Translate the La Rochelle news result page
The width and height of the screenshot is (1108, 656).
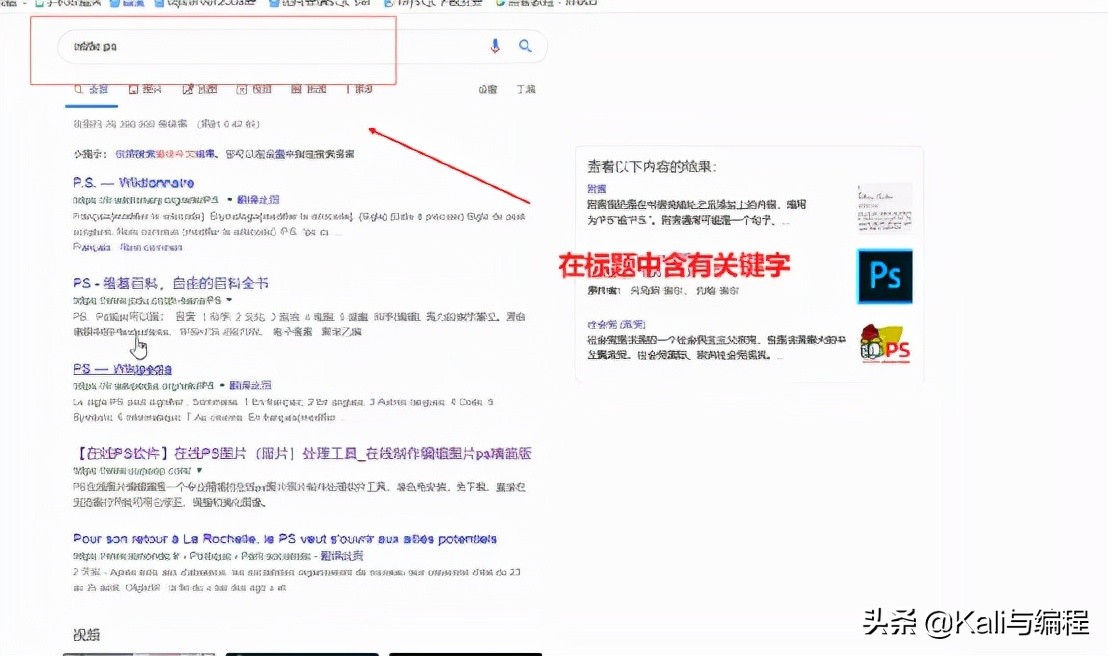[342, 556]
